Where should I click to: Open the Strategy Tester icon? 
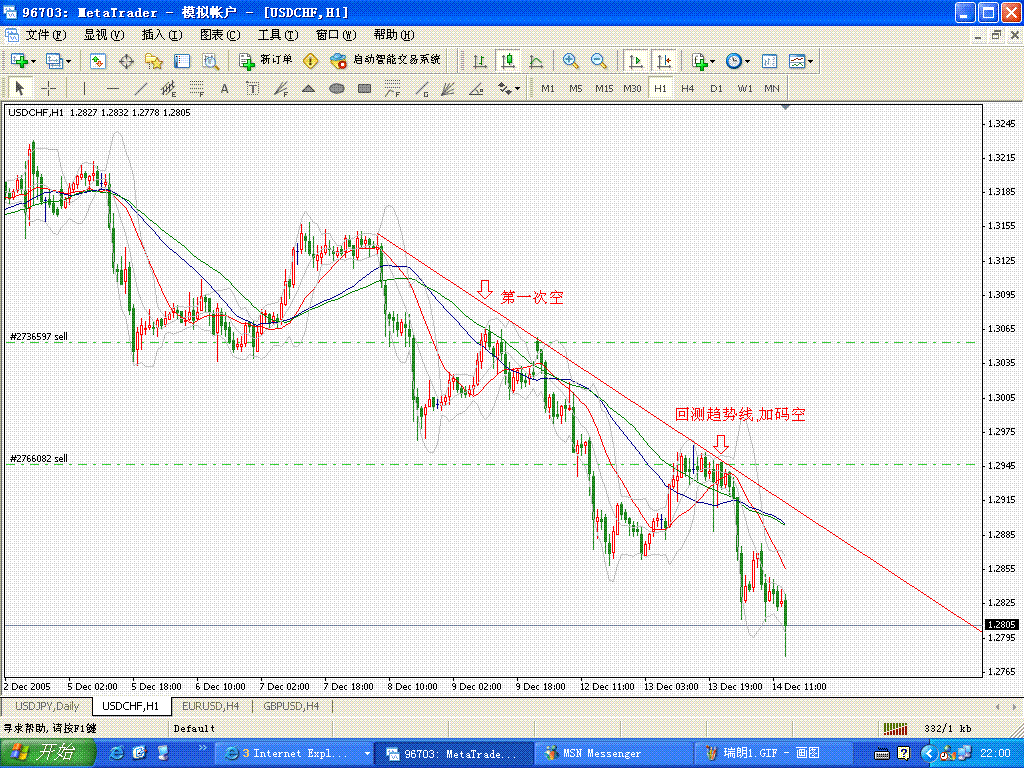[210, 61]
